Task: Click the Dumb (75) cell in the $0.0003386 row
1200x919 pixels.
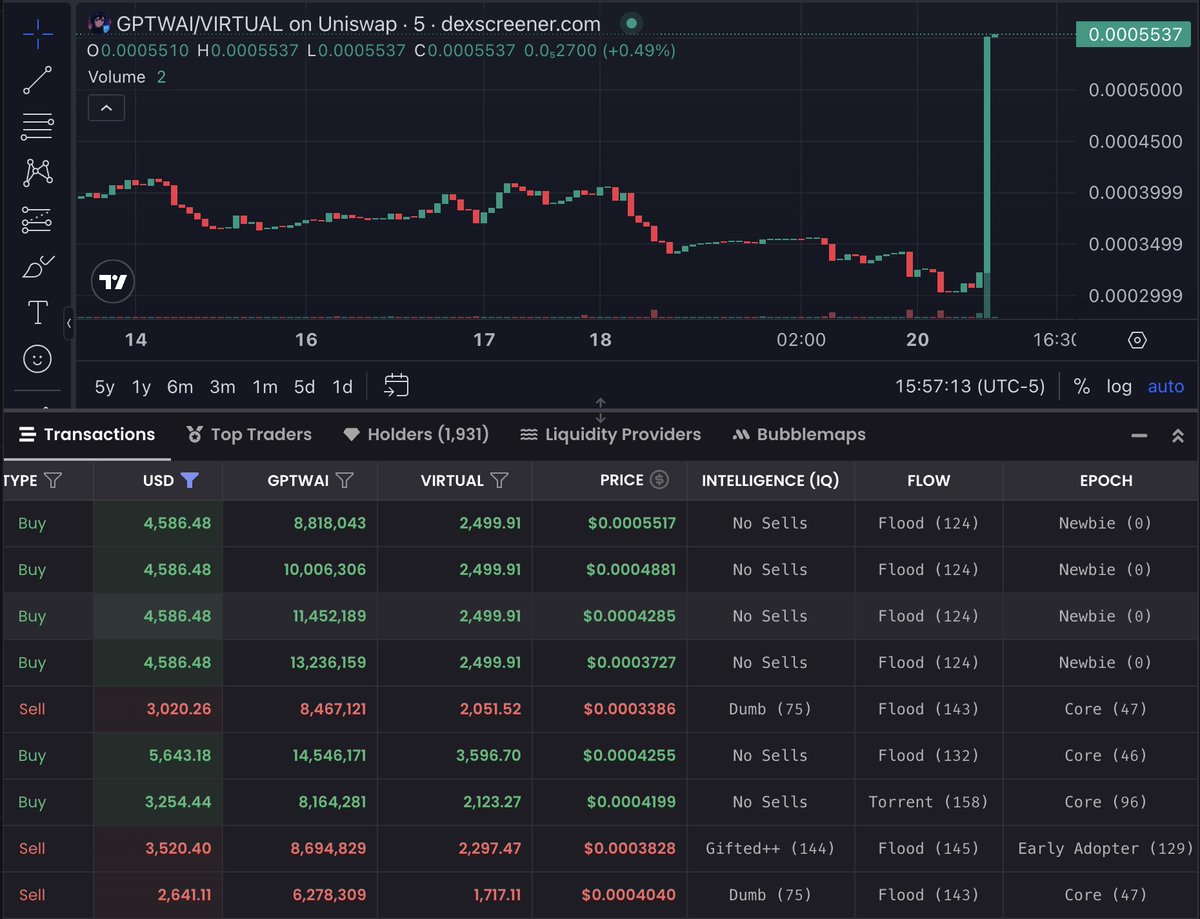Action: 770,709
